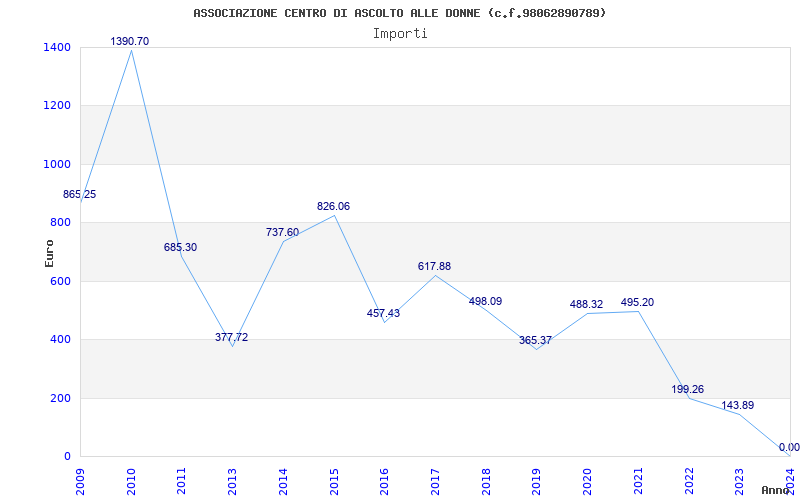Click the 200 y-axis tick label
The image size is (800, 500).
click(60, 398)
